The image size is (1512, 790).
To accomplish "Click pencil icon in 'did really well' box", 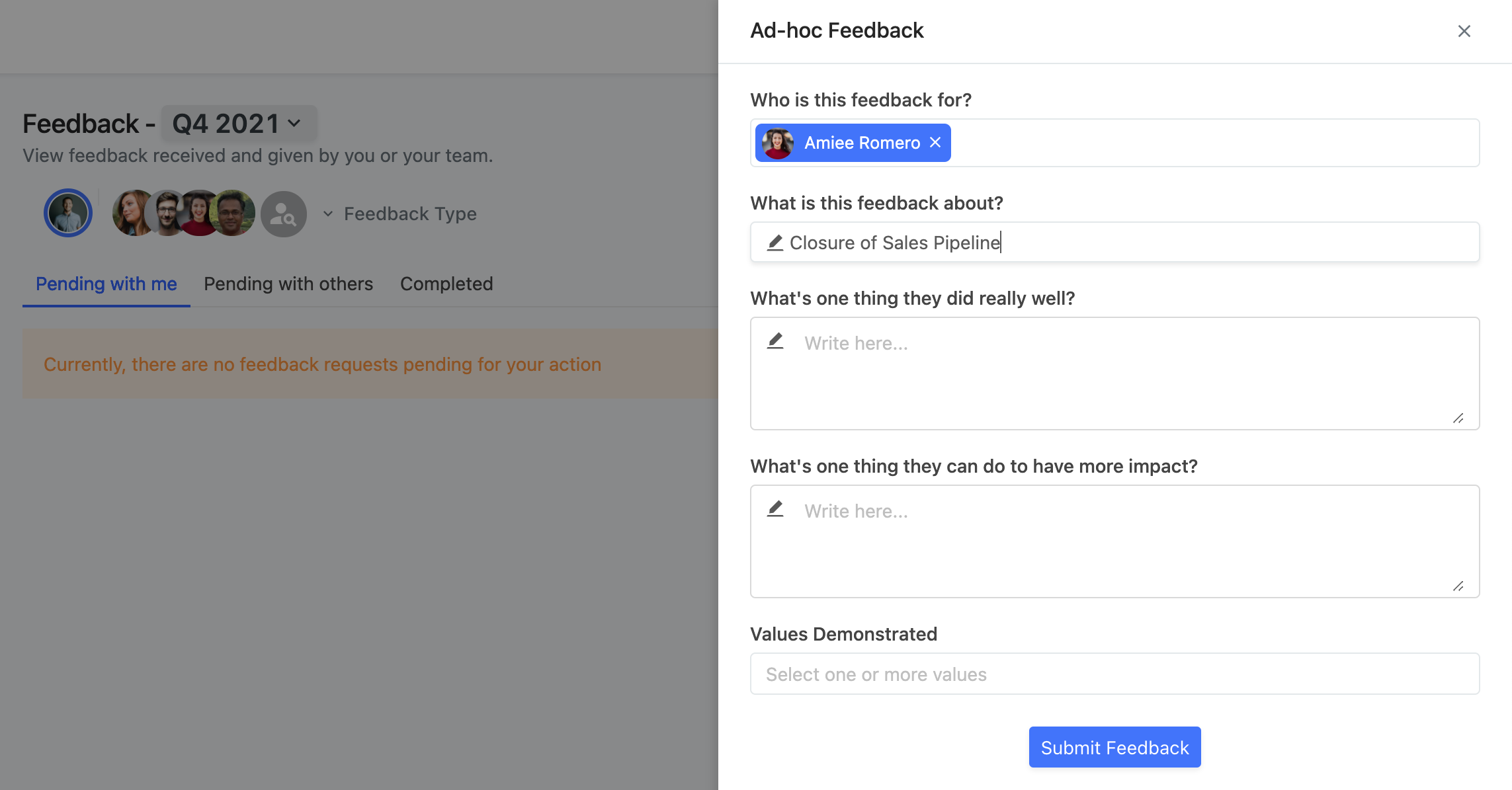I will pyautogui.click(x=775, y=341).
